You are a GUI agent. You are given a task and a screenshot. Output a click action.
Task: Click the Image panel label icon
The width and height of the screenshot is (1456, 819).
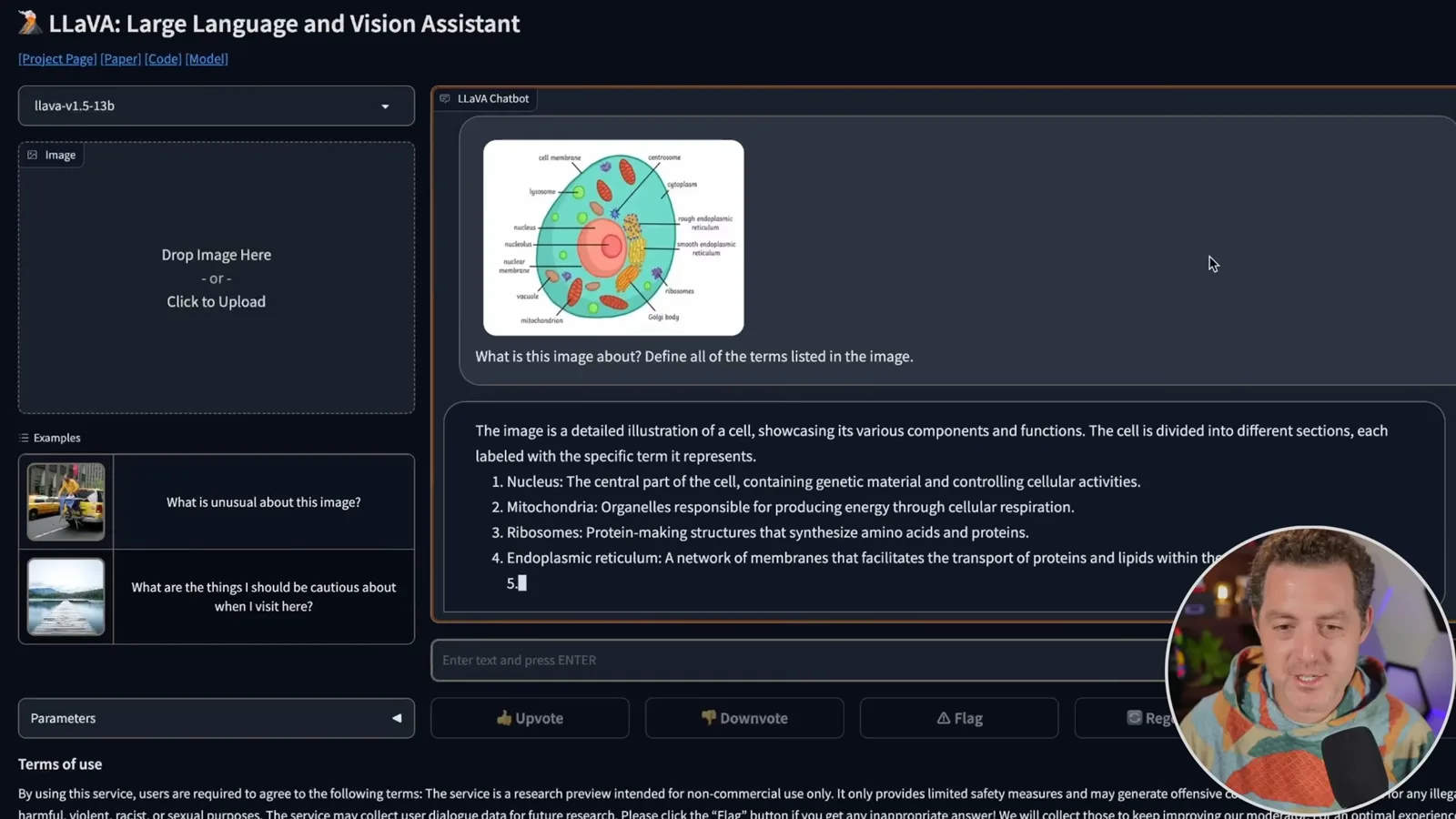[x=33, y=156]
